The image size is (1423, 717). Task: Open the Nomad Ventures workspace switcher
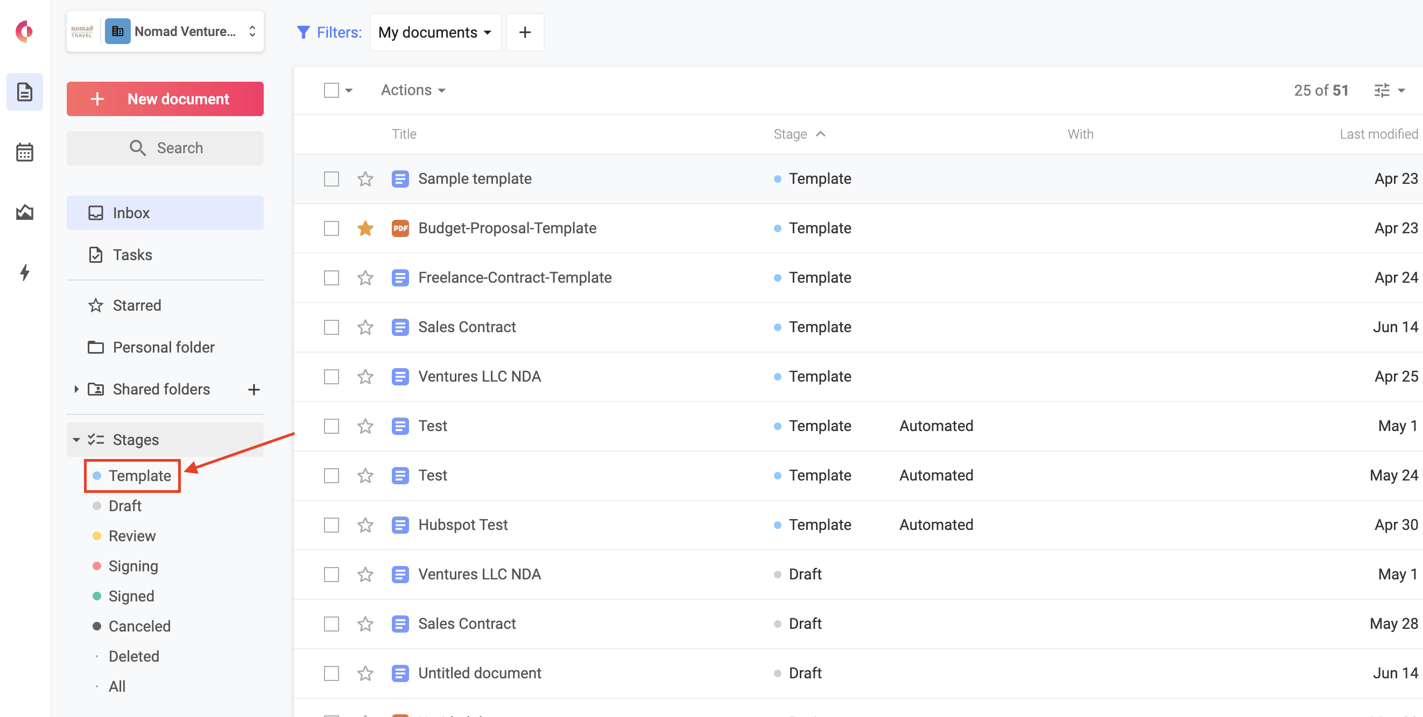coord(165,32)
